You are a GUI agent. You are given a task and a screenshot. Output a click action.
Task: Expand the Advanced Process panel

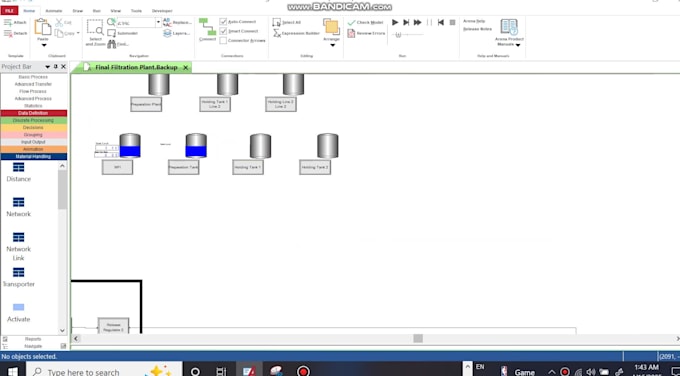pos(33,98)
